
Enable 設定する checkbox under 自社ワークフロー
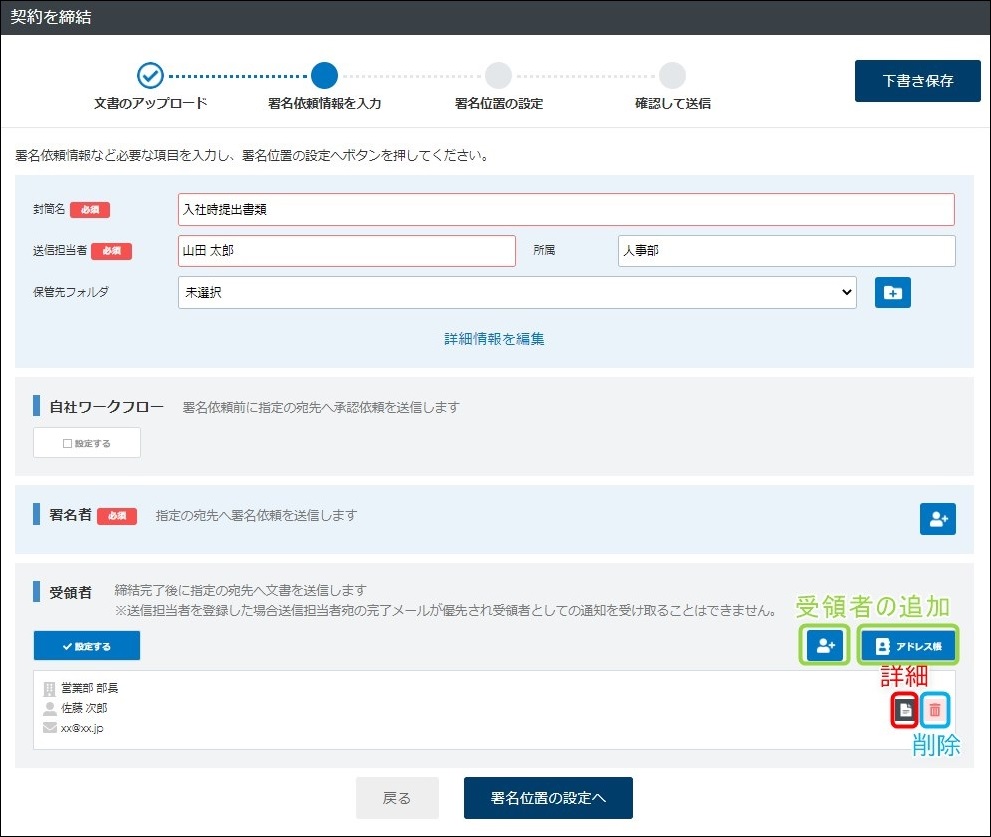click(x=87, y=443)
